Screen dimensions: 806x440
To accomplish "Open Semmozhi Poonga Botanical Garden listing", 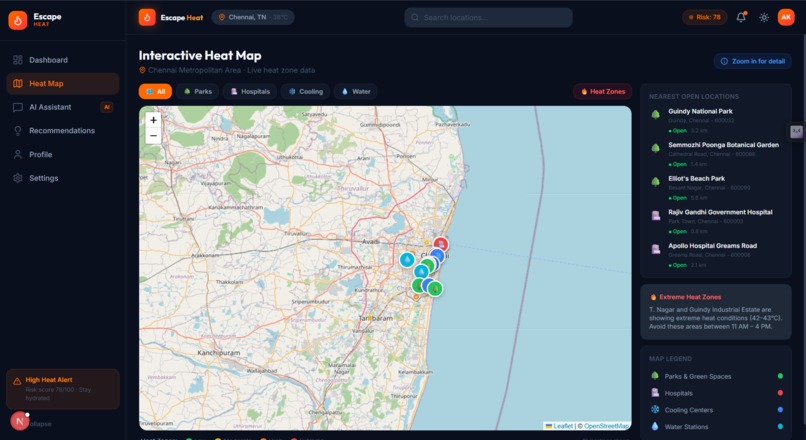I will coord(716,155).
